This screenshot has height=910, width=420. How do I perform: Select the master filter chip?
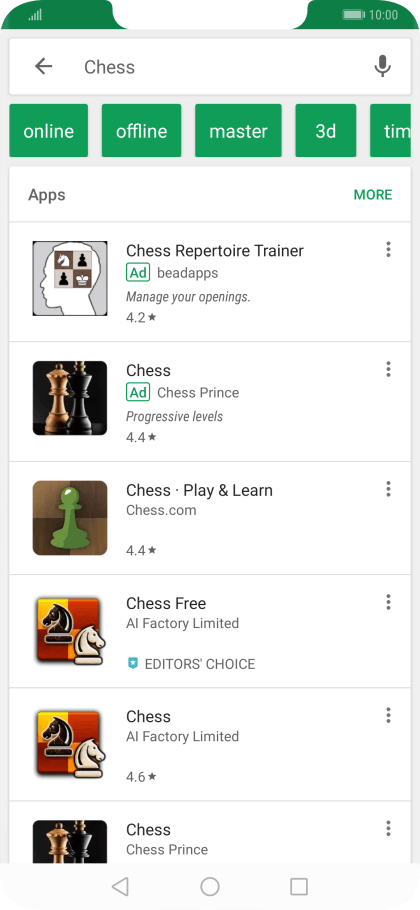pos(238,131)
